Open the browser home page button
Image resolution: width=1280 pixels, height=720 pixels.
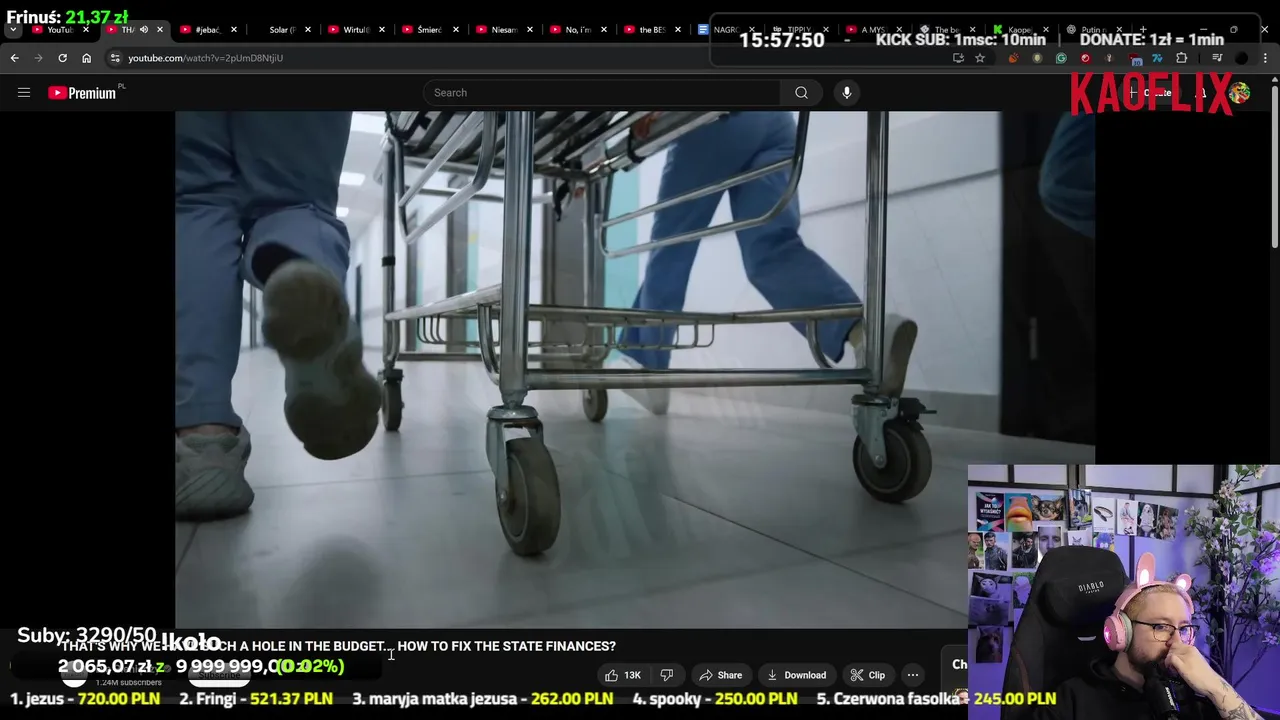[87, 58]
